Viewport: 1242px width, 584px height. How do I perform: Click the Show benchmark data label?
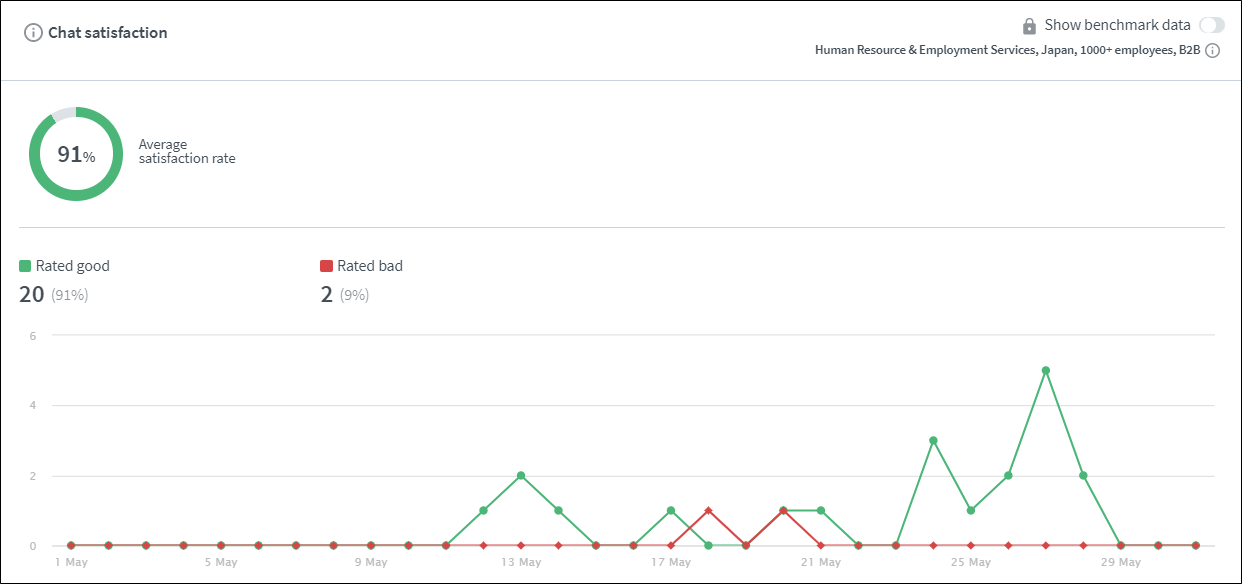1117,25
